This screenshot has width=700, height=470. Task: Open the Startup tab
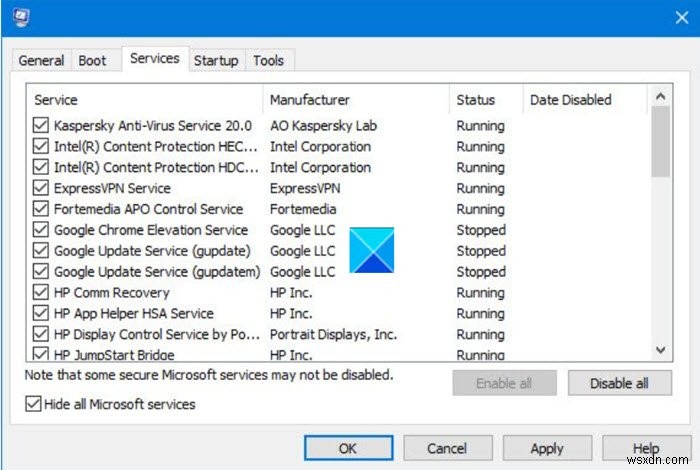215,61
